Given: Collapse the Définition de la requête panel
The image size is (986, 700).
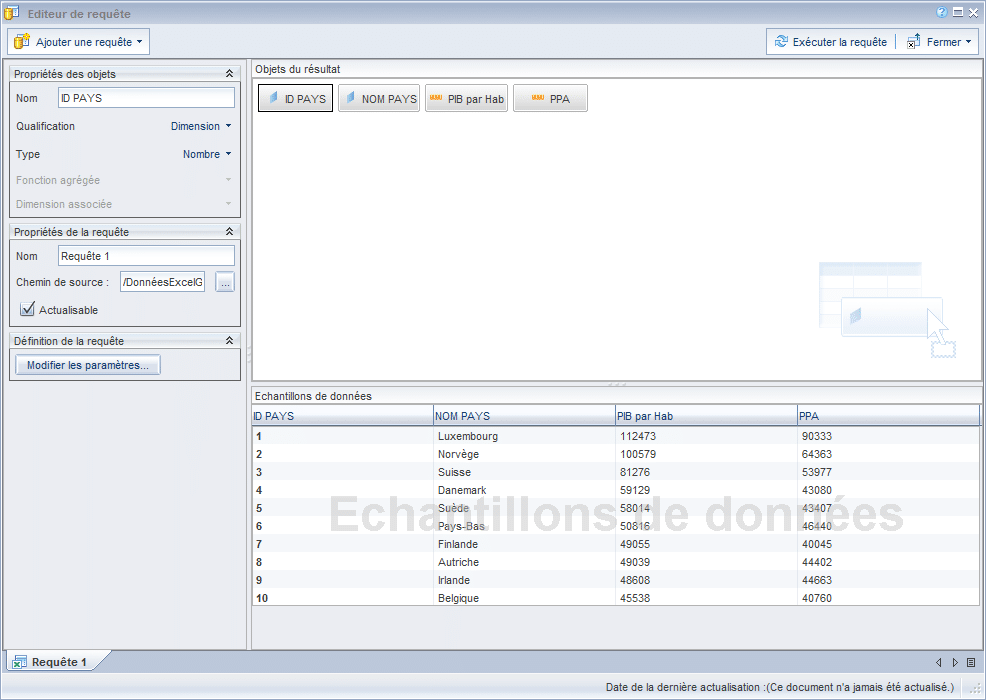Looking at the screenshot, I should pos(230,340).
